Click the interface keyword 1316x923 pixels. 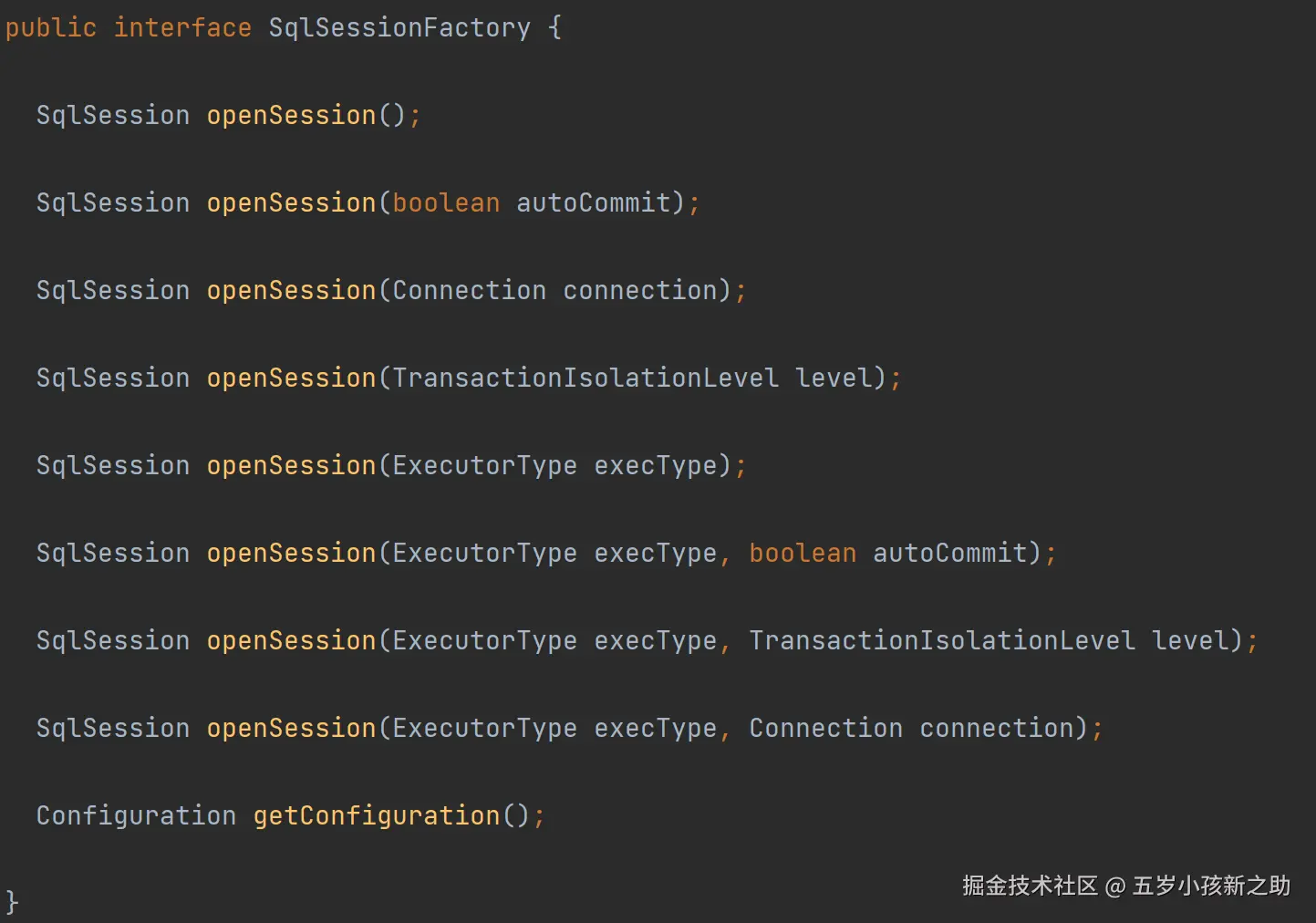tap(182, 27)
